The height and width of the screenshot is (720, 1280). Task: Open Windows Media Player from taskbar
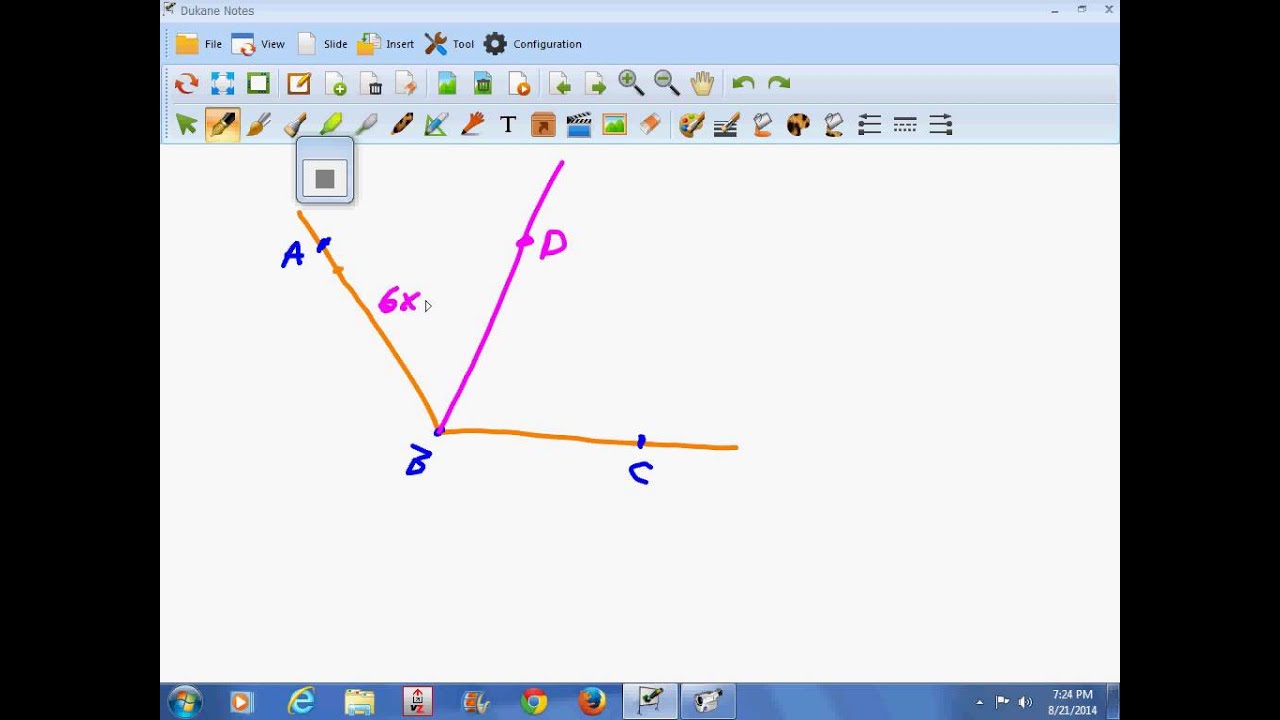coord(241,702)
